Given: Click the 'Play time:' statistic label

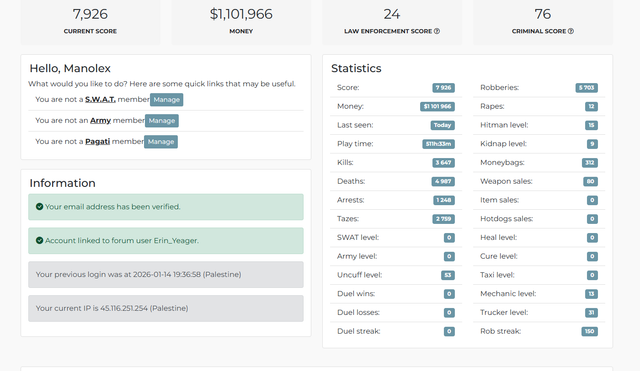Looking at the screenshot, I should tap(355, 144).
